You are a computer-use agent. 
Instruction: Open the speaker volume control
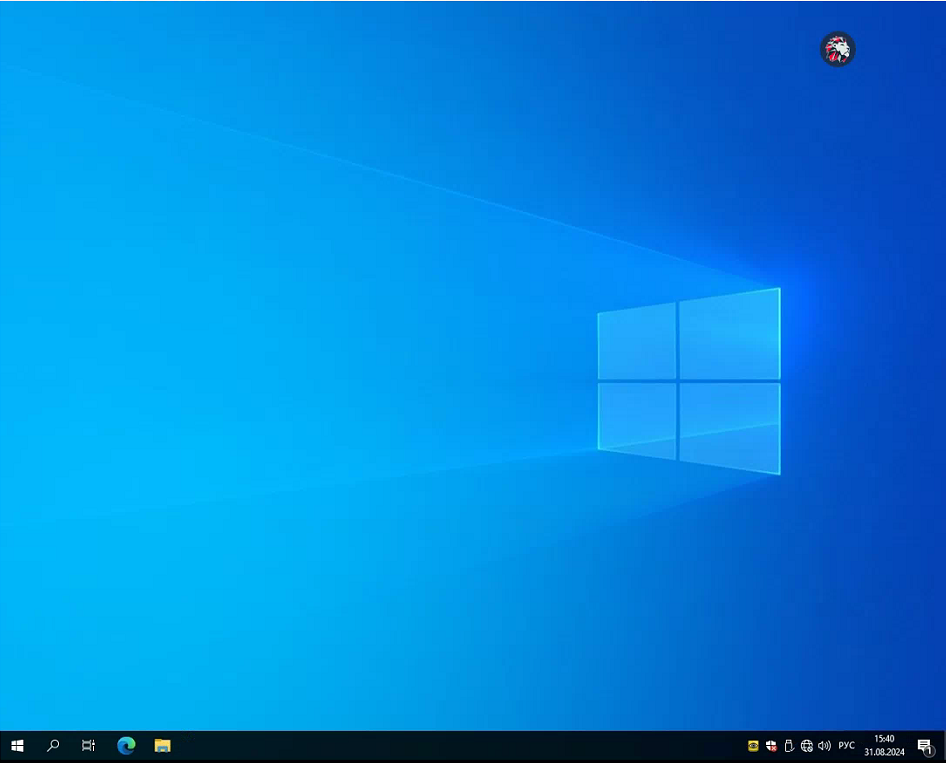[824, 746]
